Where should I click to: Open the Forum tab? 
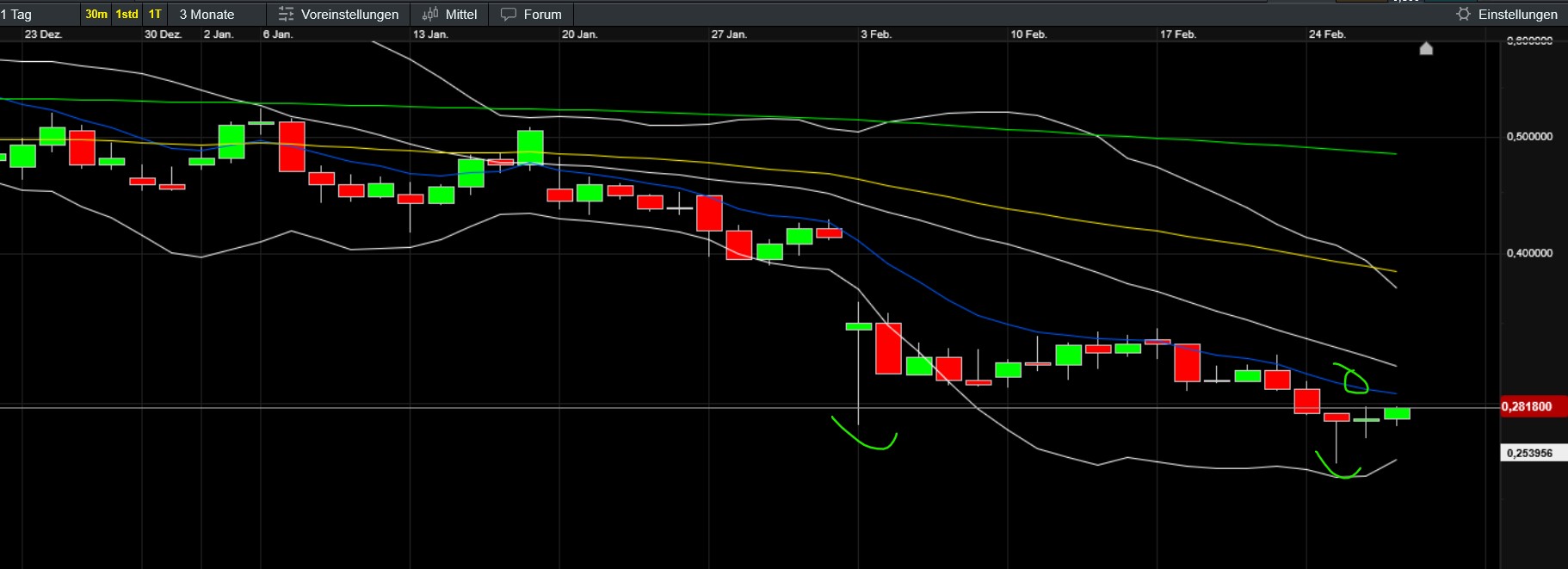coord(531,15)
